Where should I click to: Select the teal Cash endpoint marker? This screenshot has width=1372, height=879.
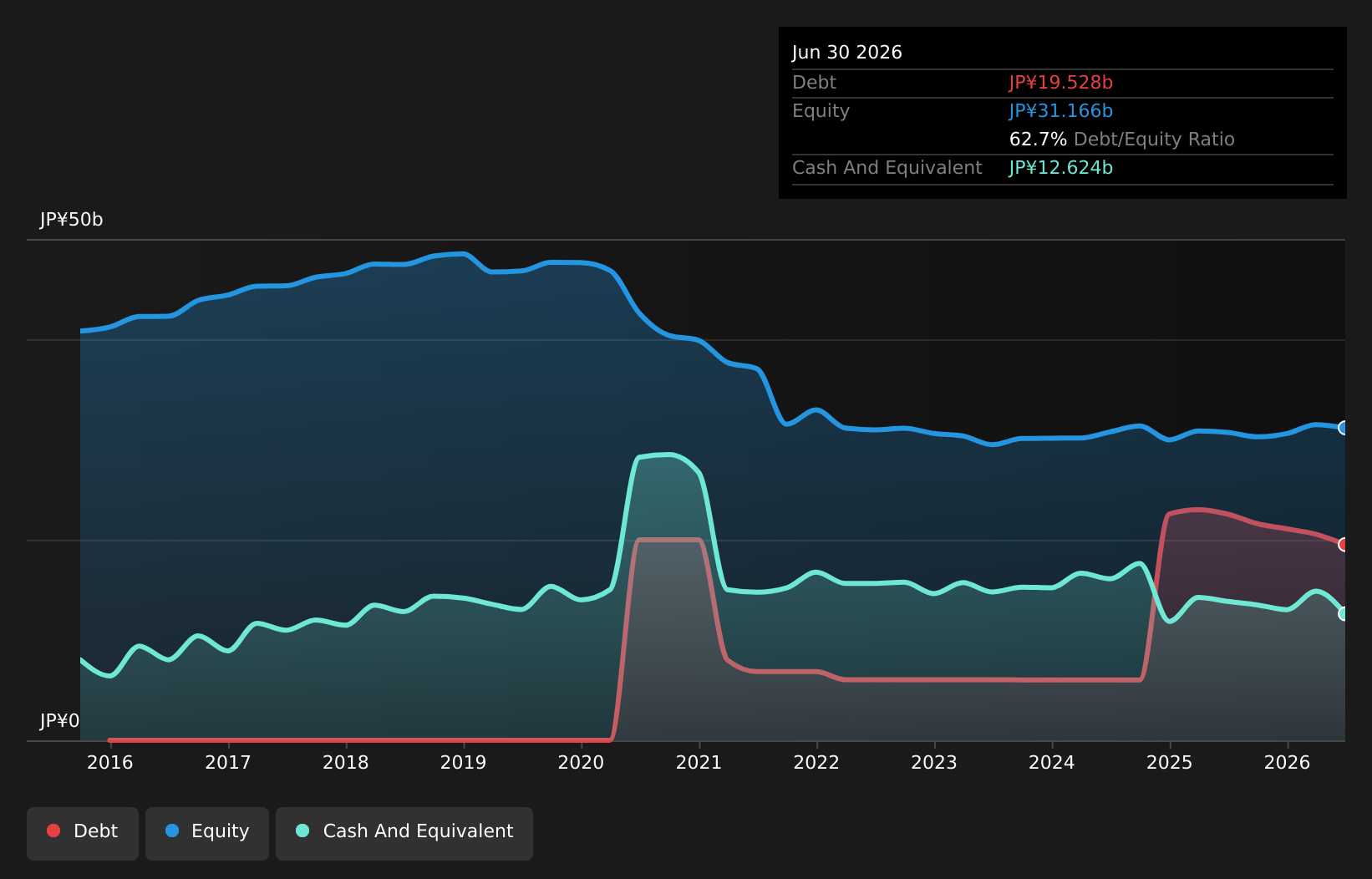click(x=1344, y=613)
